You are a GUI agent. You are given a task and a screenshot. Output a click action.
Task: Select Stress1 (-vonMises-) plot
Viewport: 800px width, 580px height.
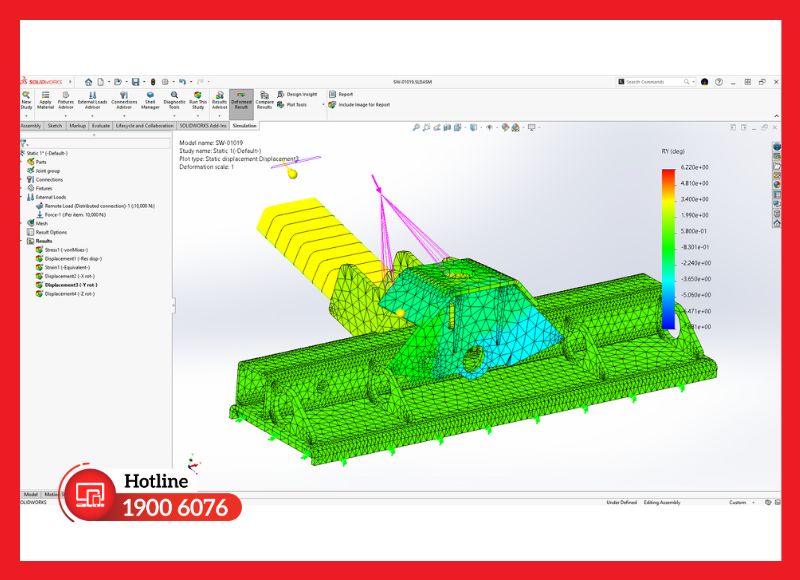pos(62,250)
